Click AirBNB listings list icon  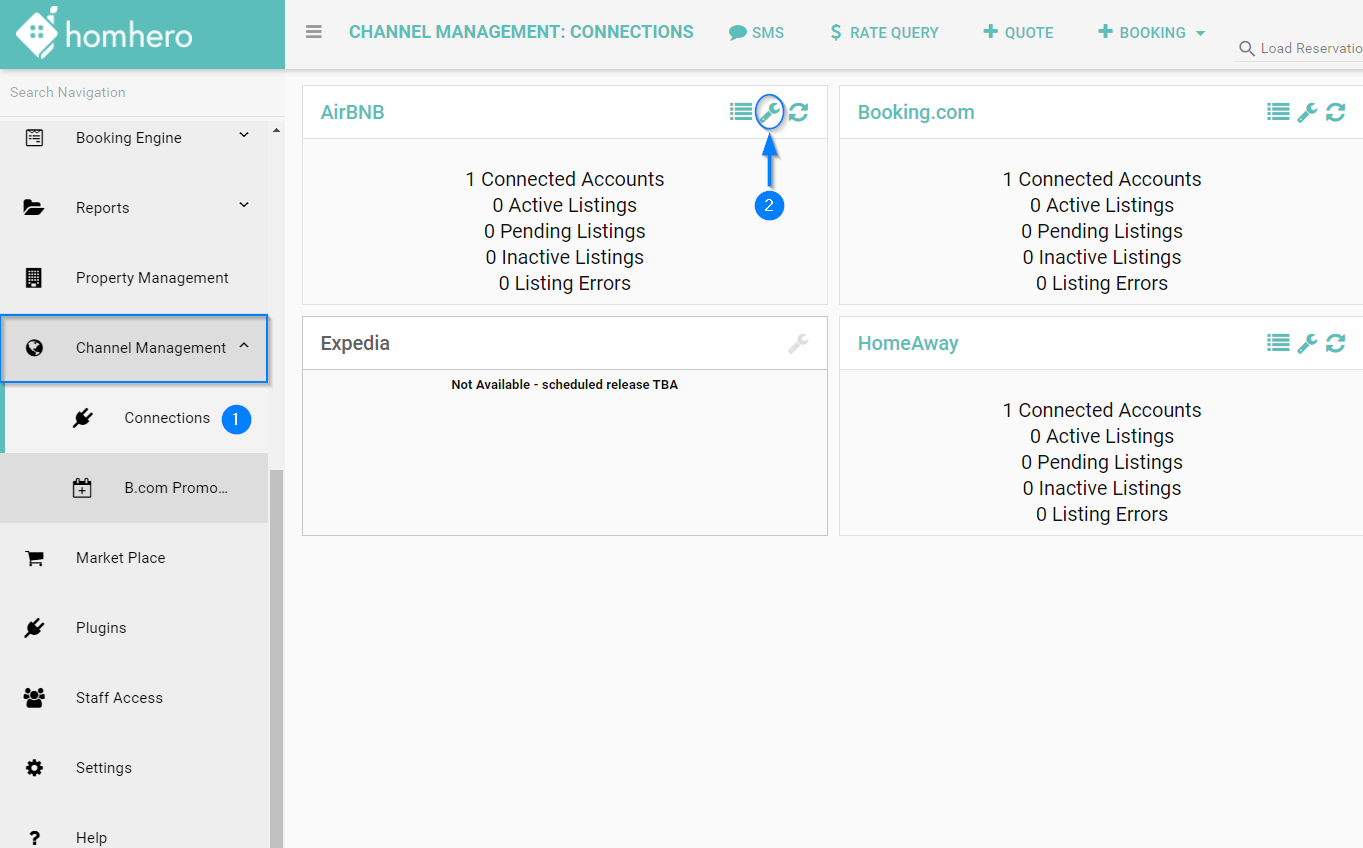(x=741, y=112)
